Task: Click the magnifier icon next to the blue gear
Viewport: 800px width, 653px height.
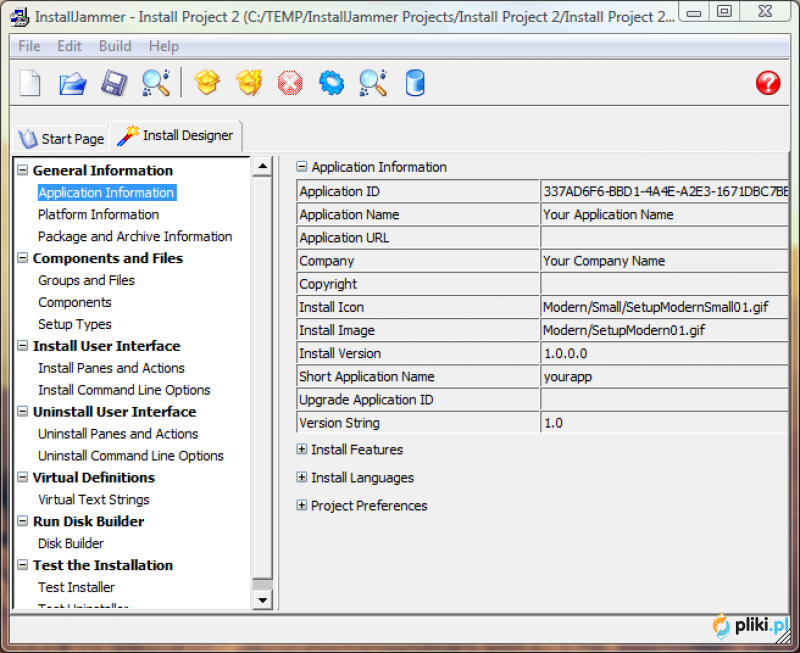Action: tap(373, 83)
